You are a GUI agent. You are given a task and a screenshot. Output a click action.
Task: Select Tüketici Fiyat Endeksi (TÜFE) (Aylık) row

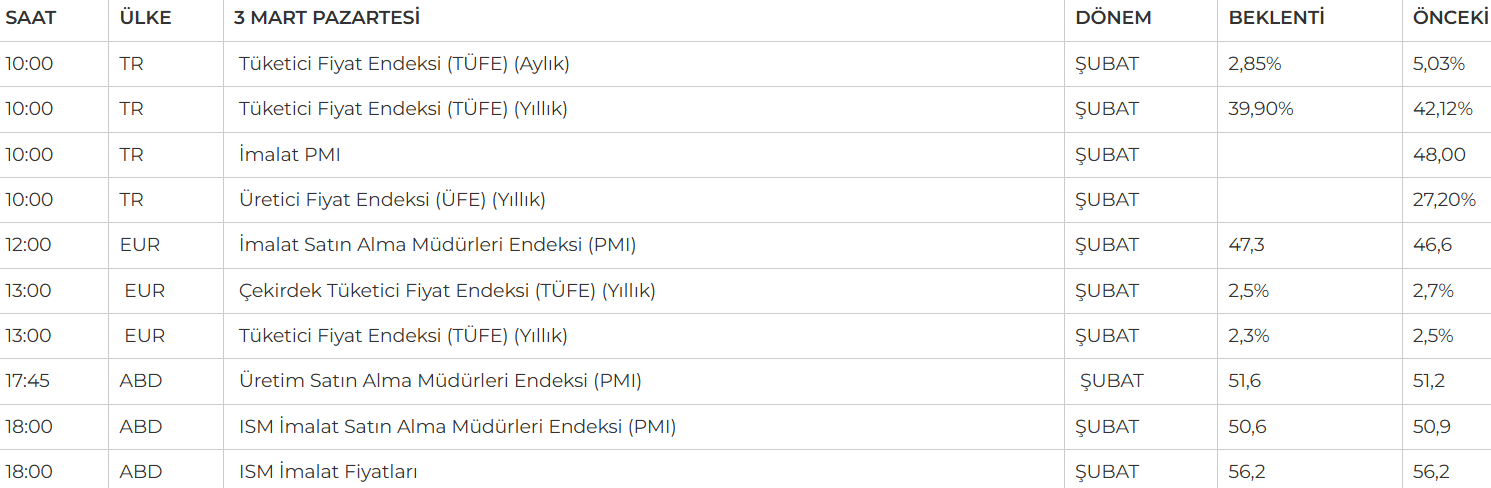(x=745, y=64)
